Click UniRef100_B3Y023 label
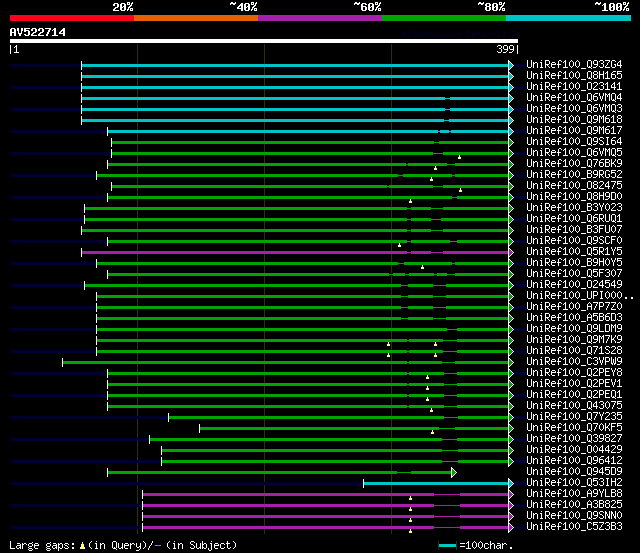The width and height of the screenshot is (640, 553). click(574, 208)
